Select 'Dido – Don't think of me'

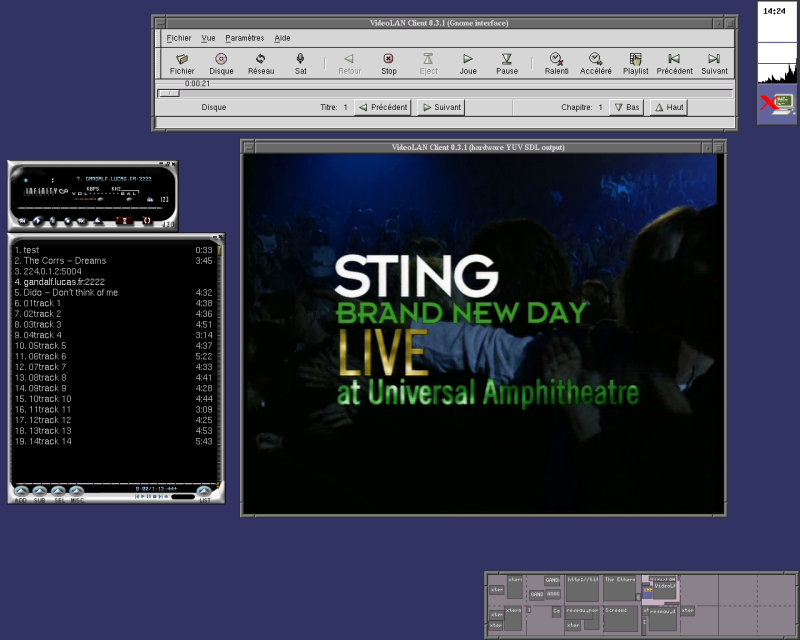[x=113, y=292]
